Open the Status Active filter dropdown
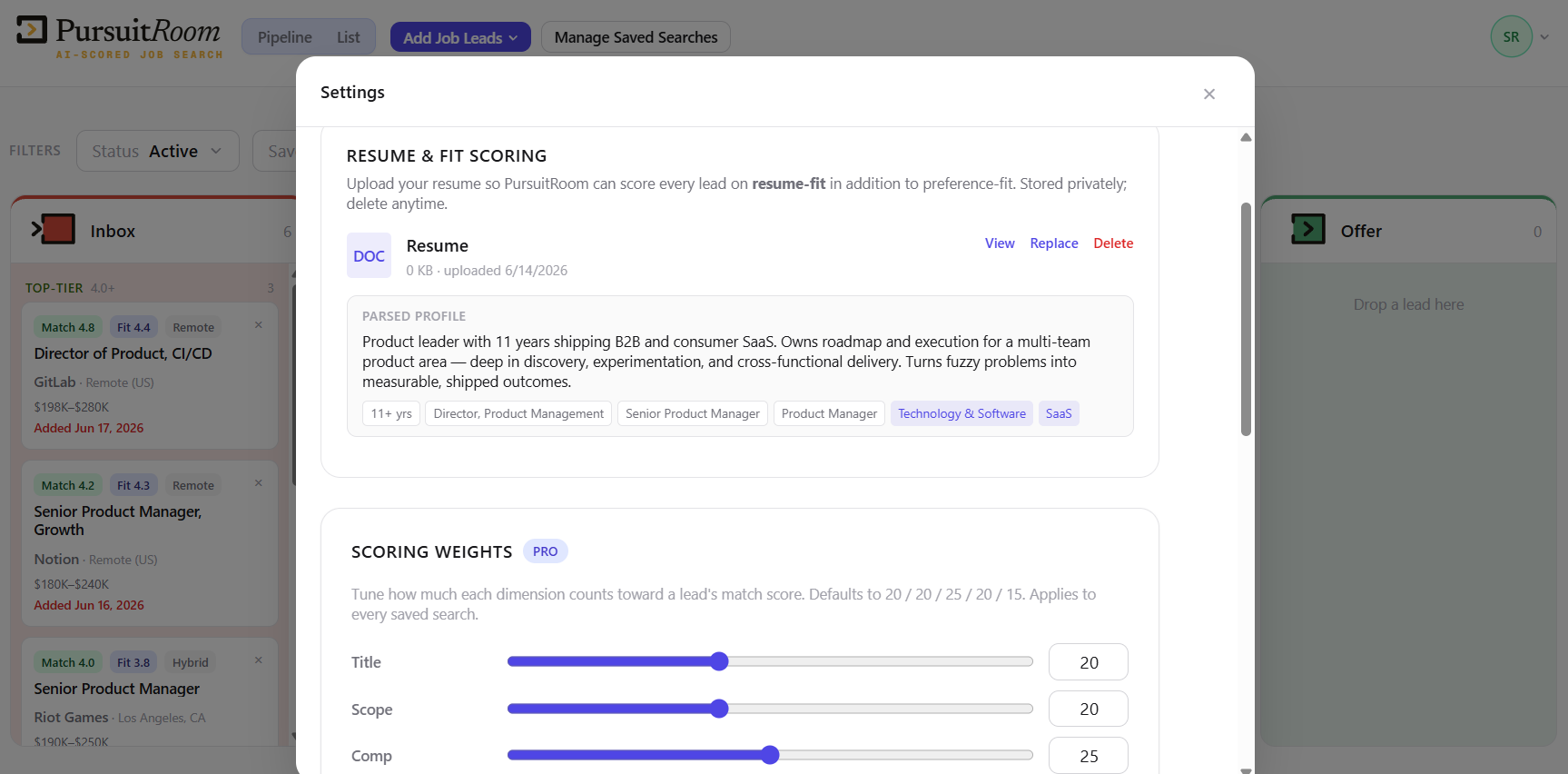Image resolution: width=1568 pixels, height=774 pixels. (158, 151)
